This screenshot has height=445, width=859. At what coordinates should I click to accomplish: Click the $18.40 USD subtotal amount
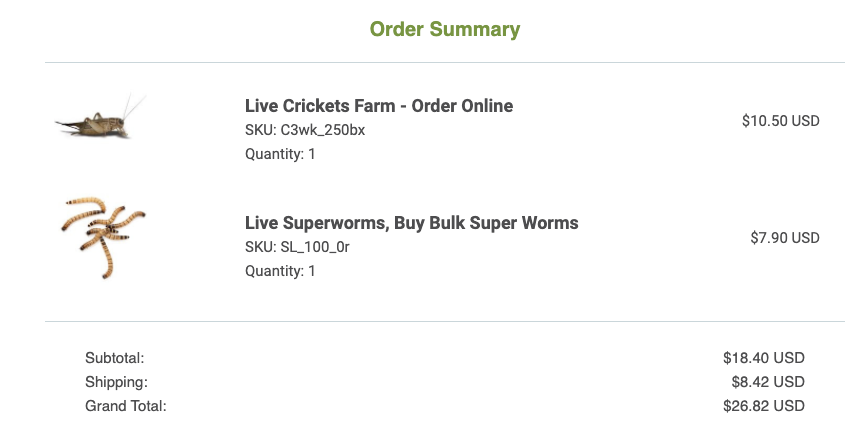(764, 358)
